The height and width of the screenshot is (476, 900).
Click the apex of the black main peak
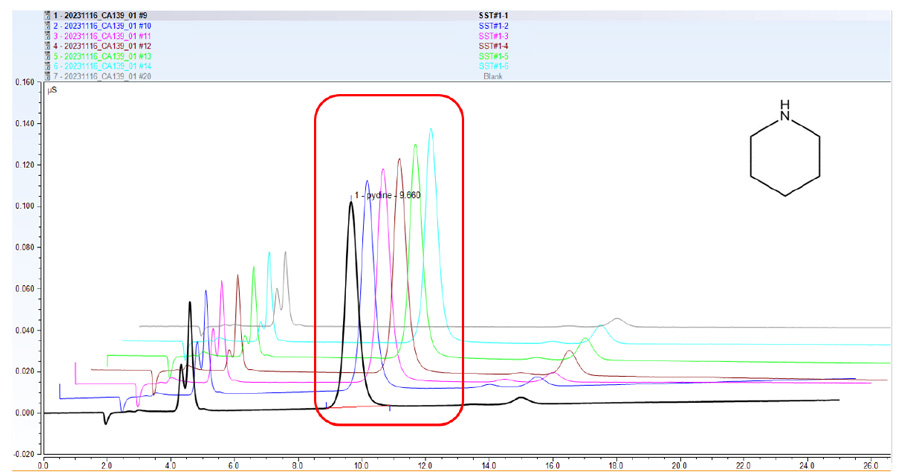(350, 203)
